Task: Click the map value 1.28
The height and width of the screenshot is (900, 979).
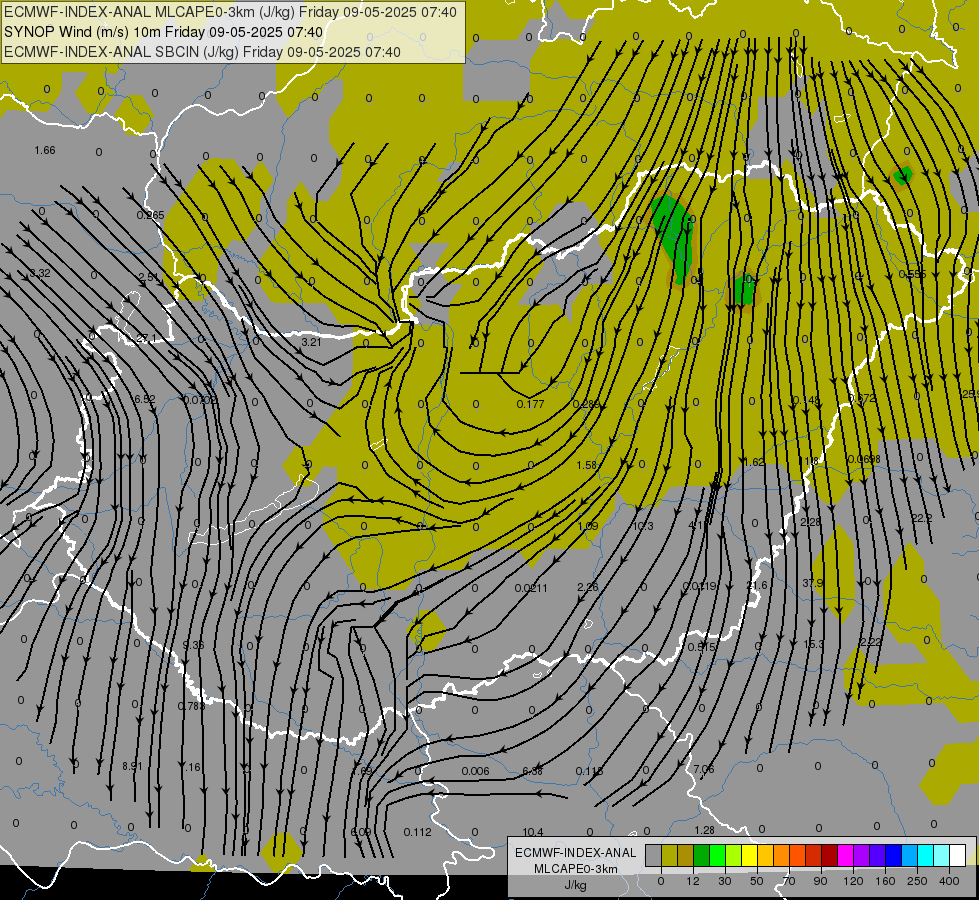Action: click(x=704, y=830)
